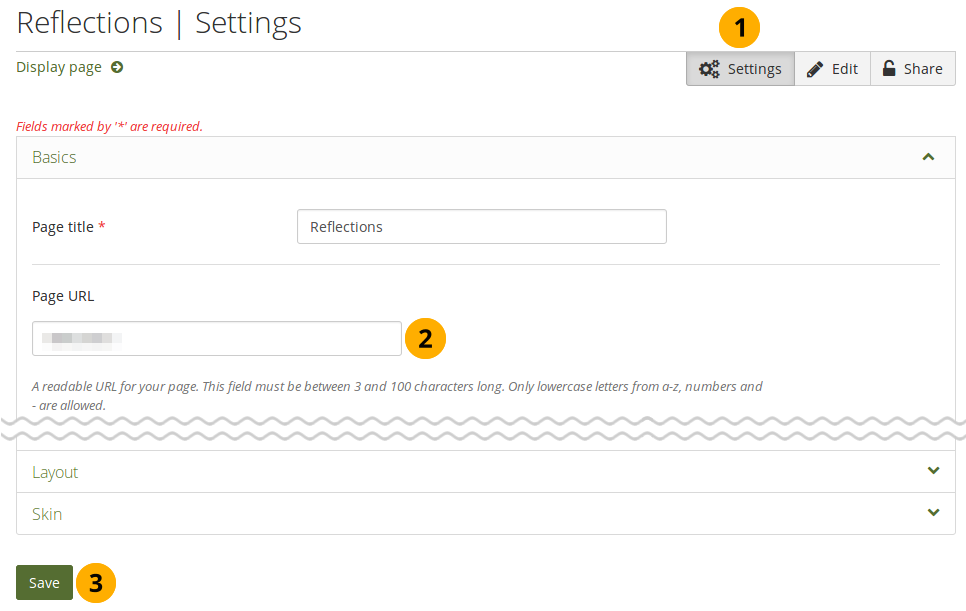Click the Reflections | Settings page heading
The image size is (966, 611).
(x=159, y=23)
